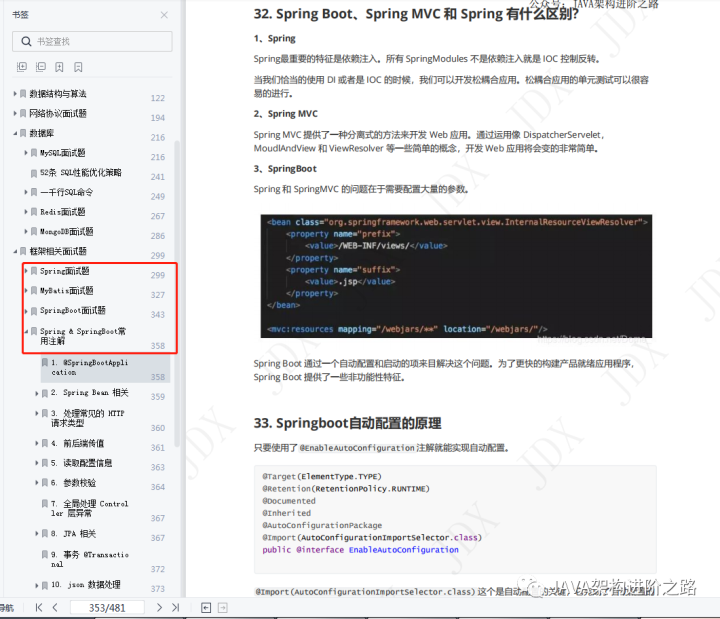Click the 2、Spring MVC subheading
The image size is (720, 619).
point(286,113)
